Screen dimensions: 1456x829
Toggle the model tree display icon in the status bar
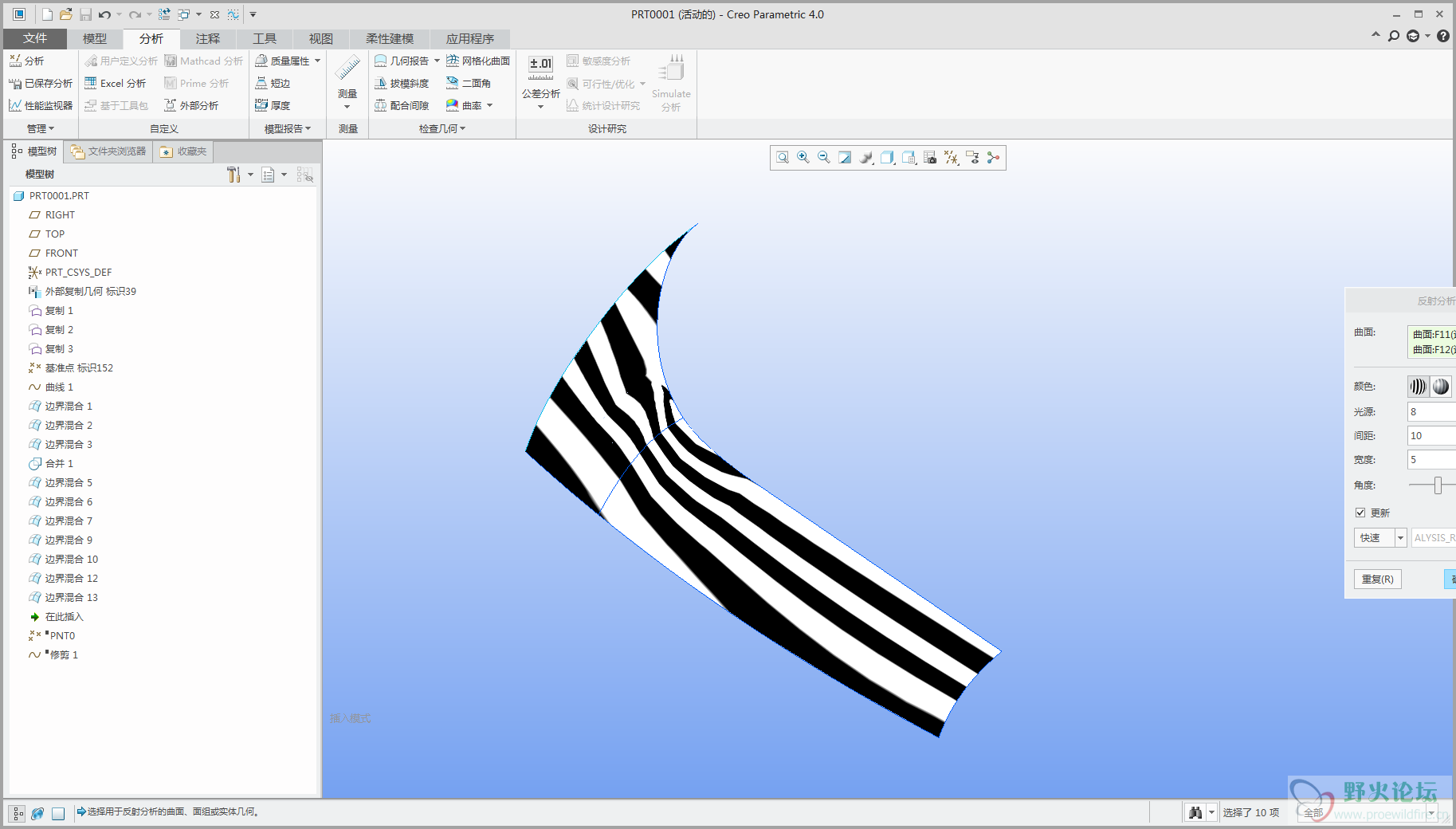pos(18,813)
